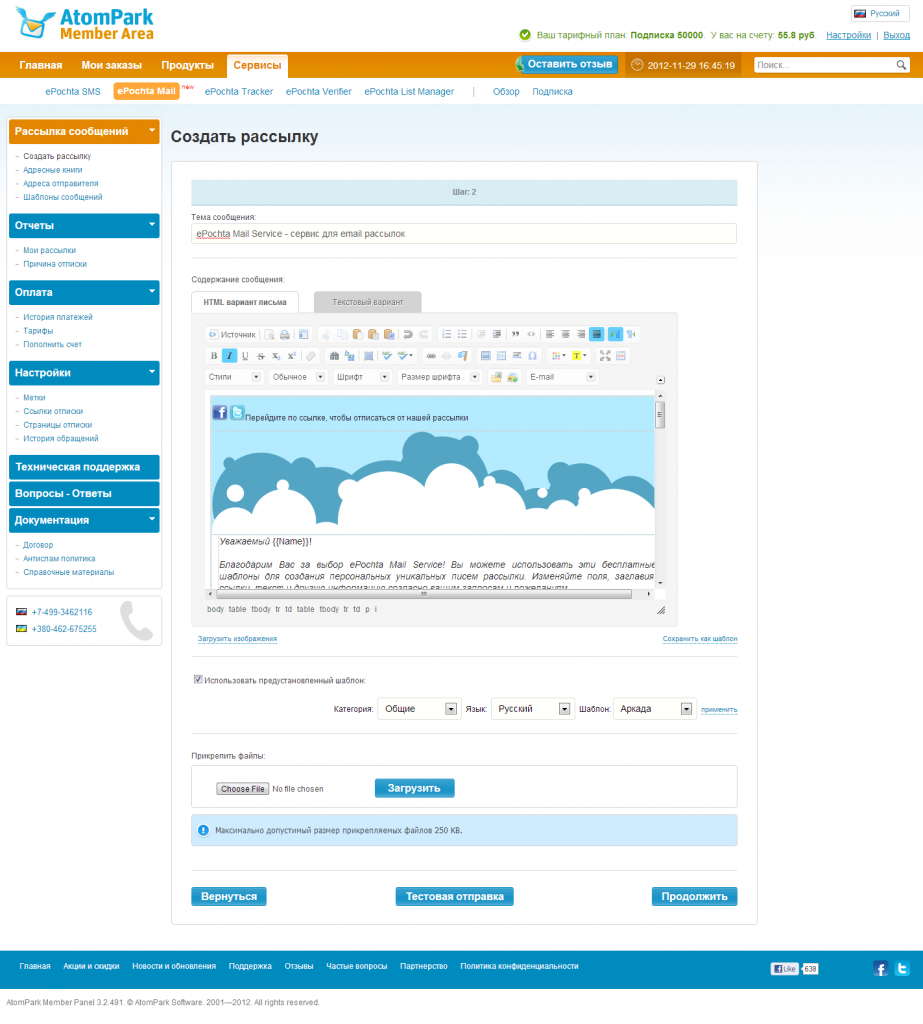The image size is (923, 1024).
Task: Click the Facebook icon in the footer
Action: 880,968
